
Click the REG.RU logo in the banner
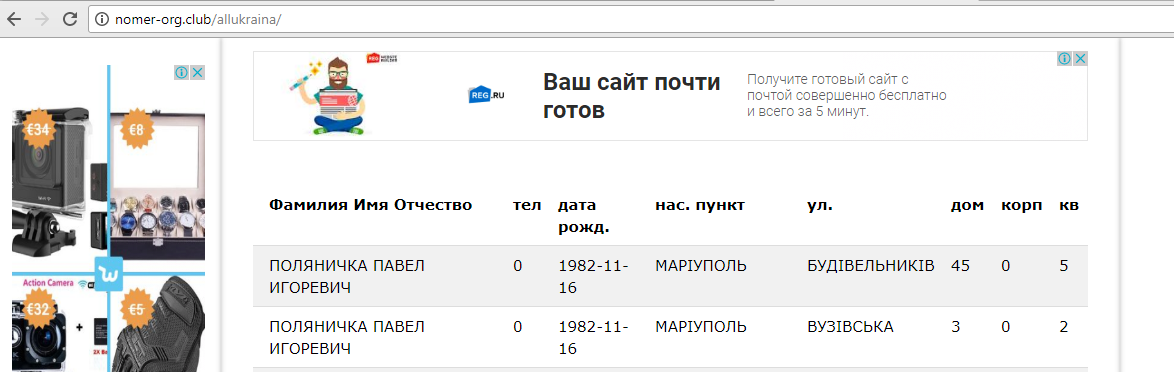[x=487, y=95]
